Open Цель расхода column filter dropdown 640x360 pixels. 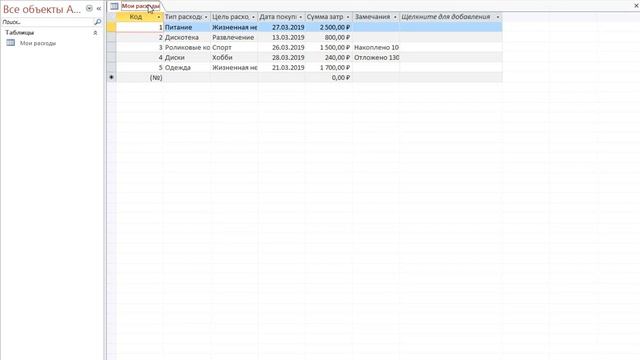click(253, 17)
